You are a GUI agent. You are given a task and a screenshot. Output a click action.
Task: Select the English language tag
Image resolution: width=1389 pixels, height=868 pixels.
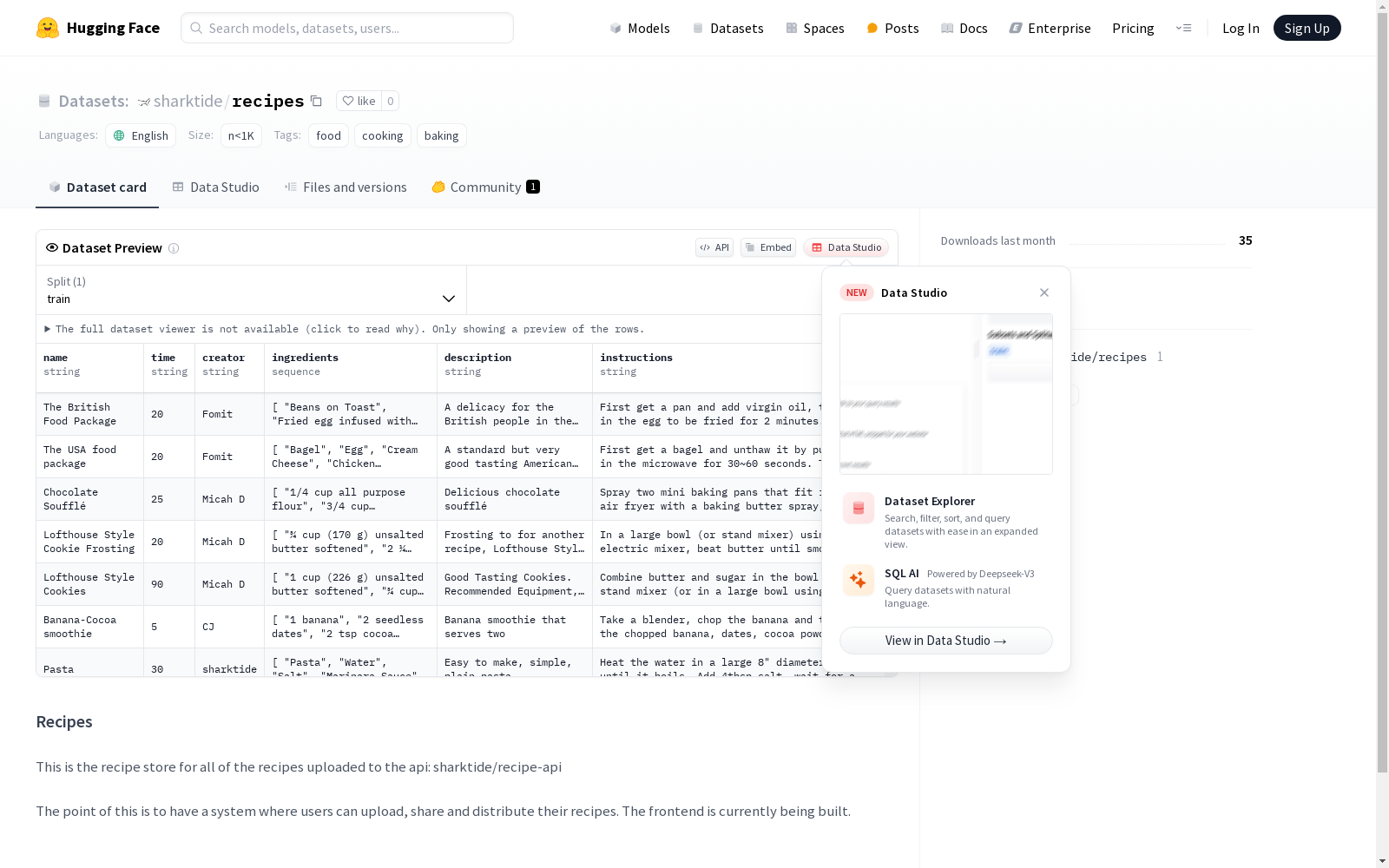pos(141,135)
